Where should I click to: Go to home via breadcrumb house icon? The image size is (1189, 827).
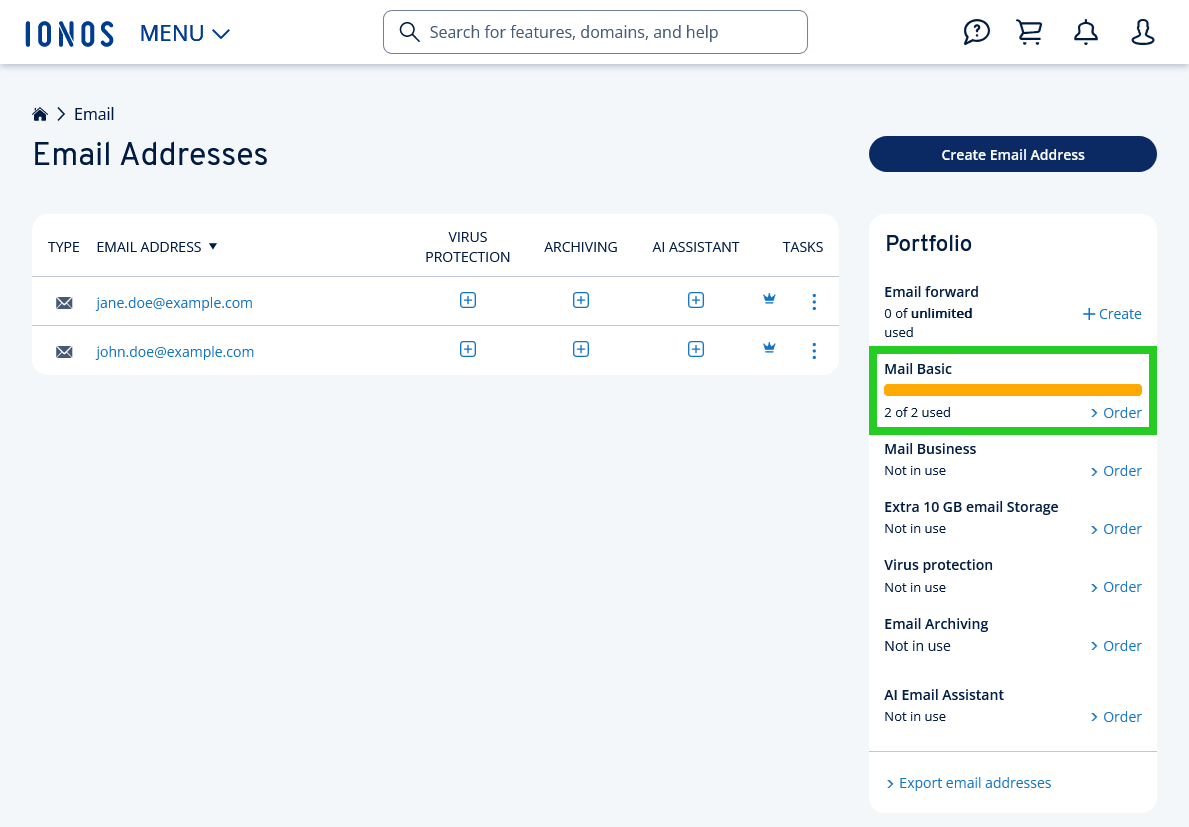(40, 115)
